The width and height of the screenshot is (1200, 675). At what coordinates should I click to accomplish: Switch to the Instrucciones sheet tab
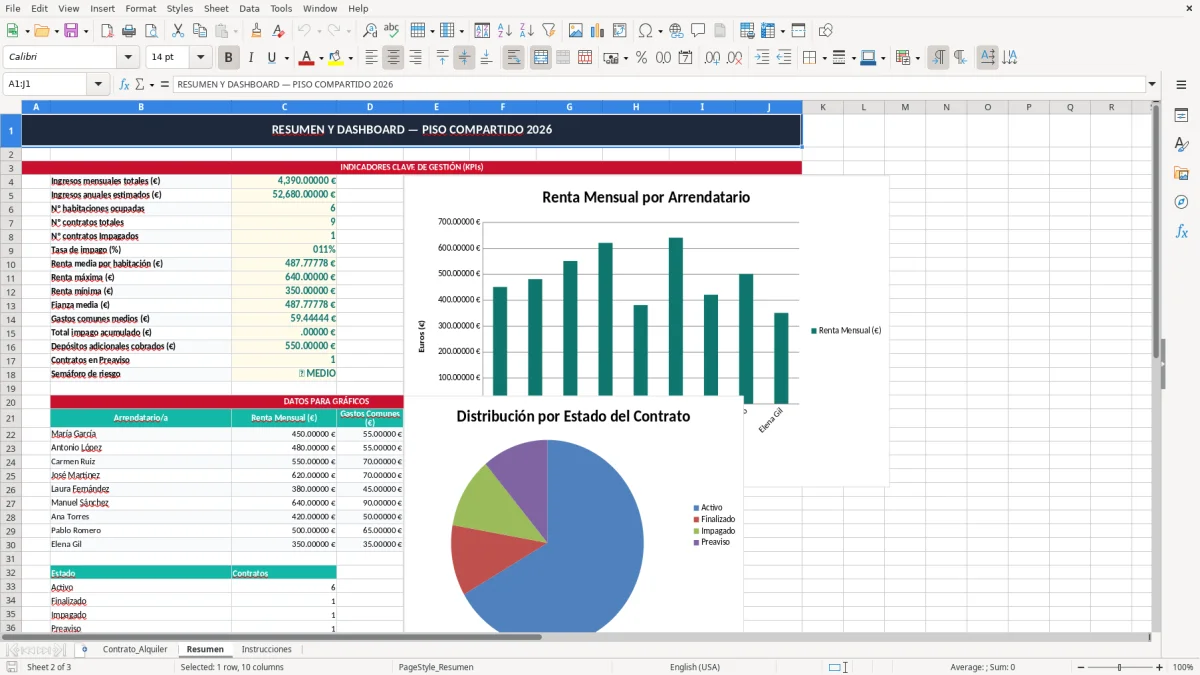coord(267,649)
